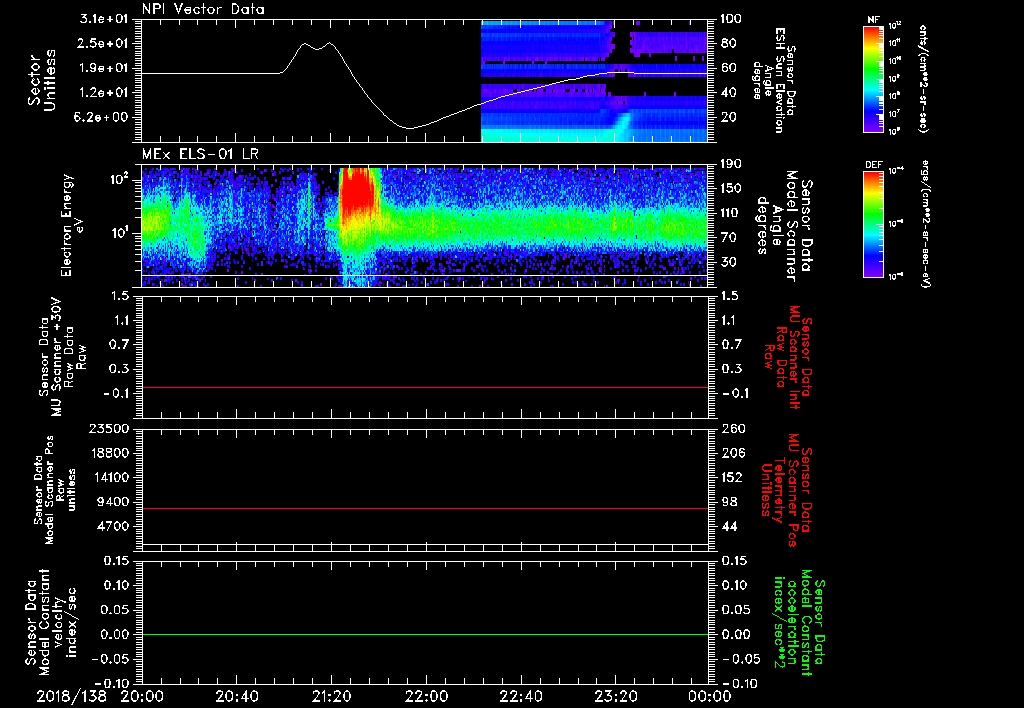Click the red "MU Scanner Inft Raw Data" title

(787, 357)
